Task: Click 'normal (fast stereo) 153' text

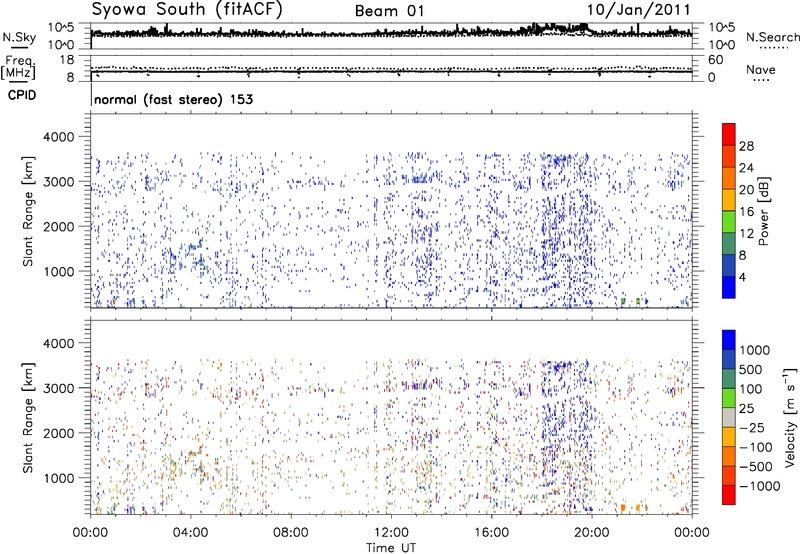Action: coord(173,99)
